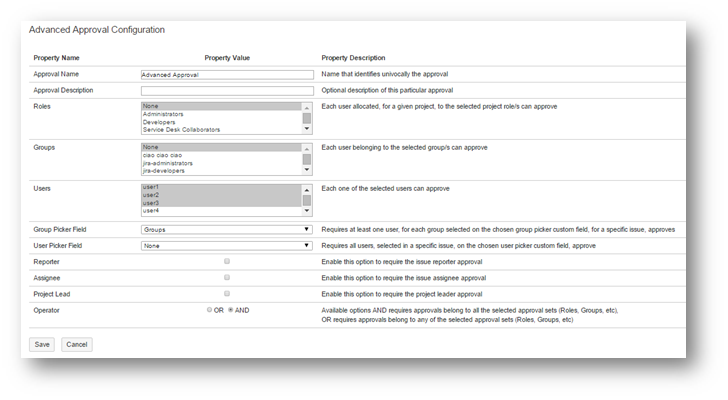Select the AND operator radio button
This screenshot has height=400, width=728.
click(x=232, y=310)
